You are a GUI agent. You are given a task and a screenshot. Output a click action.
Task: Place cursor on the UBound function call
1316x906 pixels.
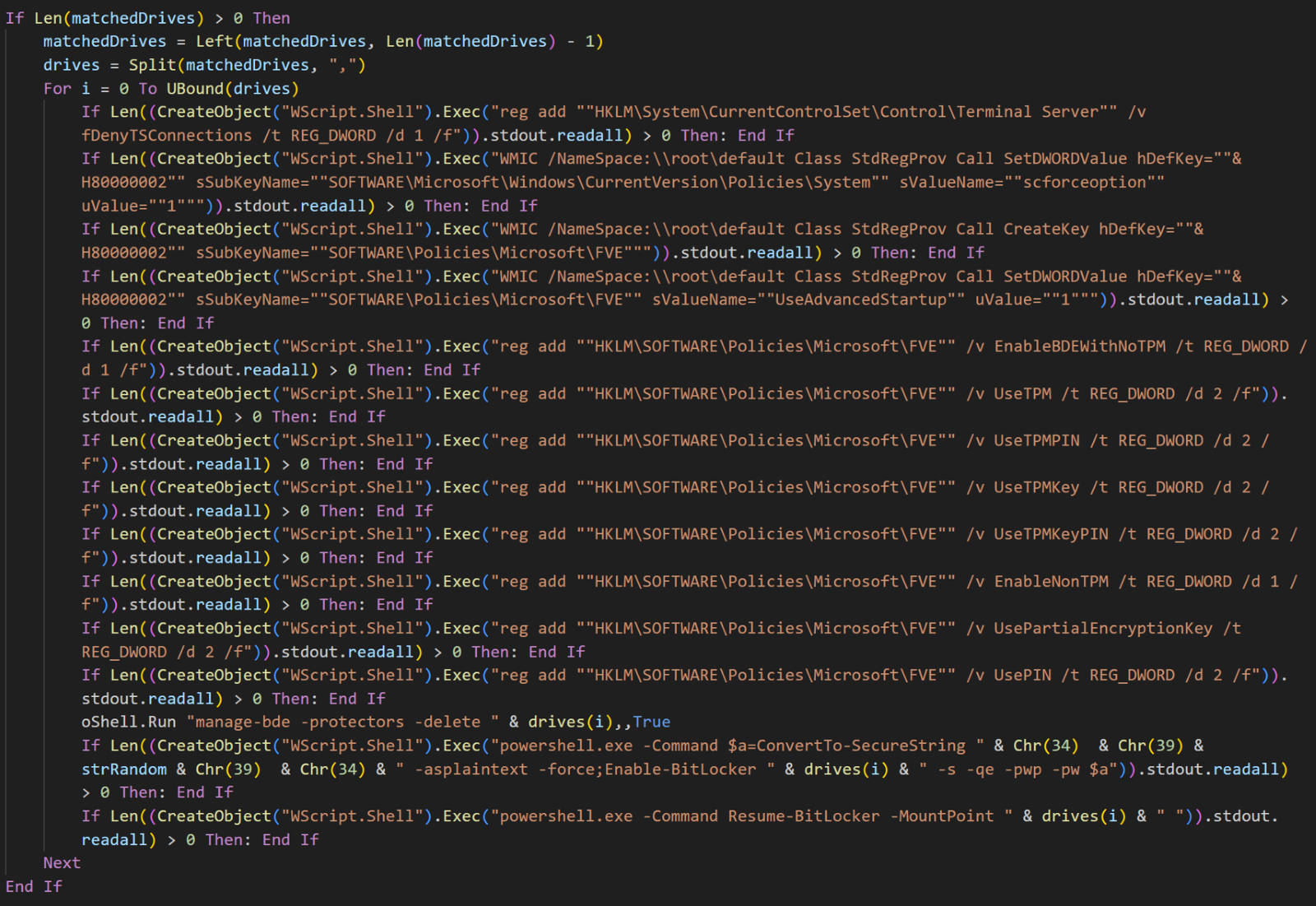coord(194,88)
